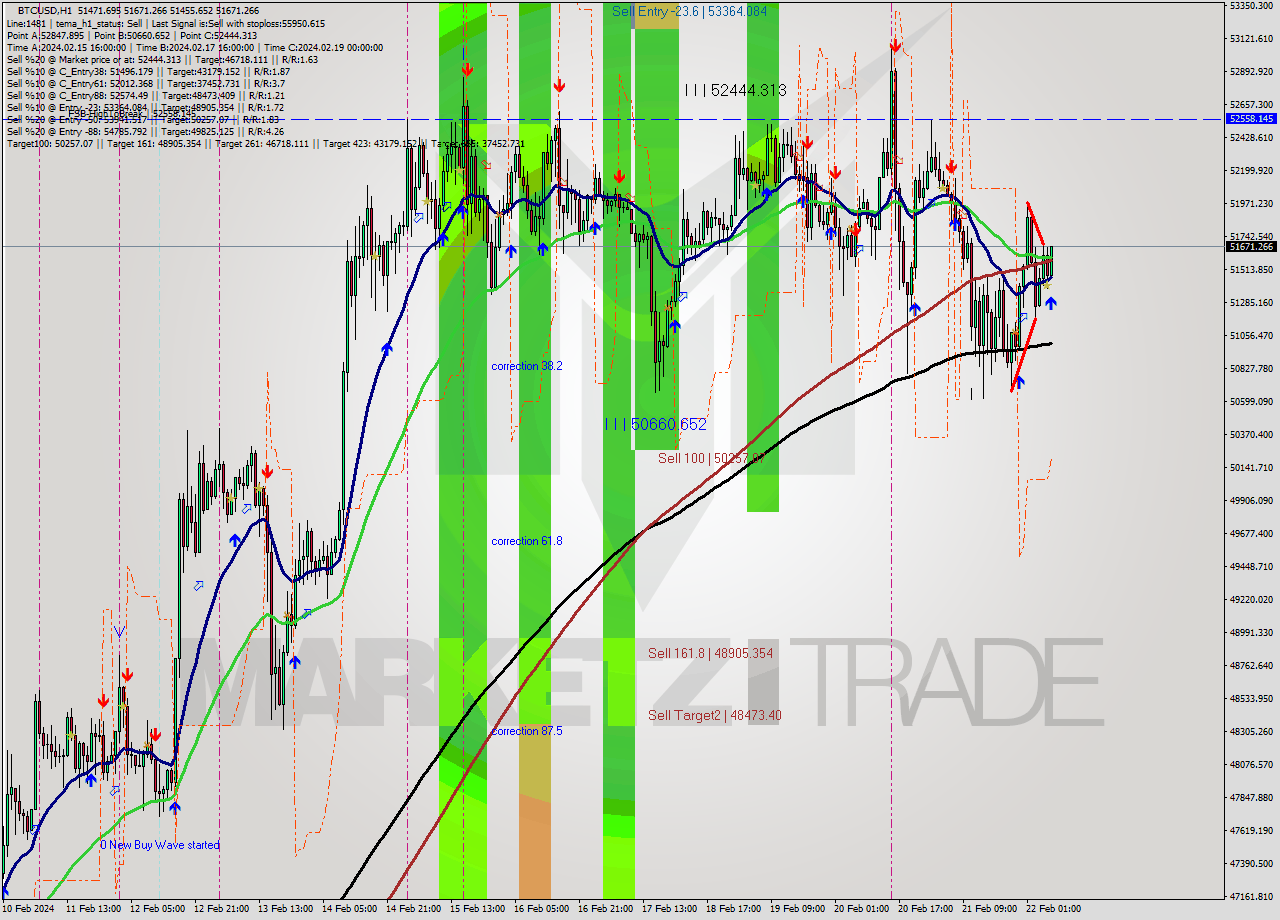Click the '| | | 52444.313' level label
Screen dimensions: 1280x920
[x=735, y=90]
